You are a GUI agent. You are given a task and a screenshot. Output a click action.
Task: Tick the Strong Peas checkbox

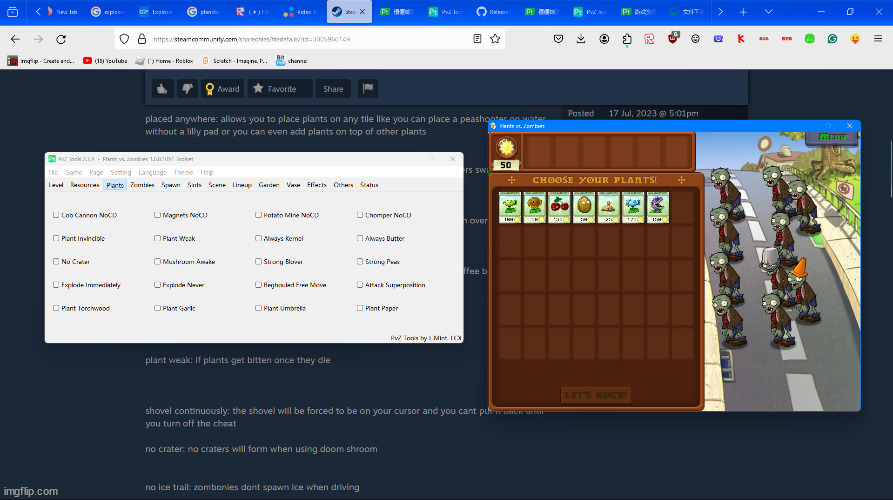tap(360, 262)
